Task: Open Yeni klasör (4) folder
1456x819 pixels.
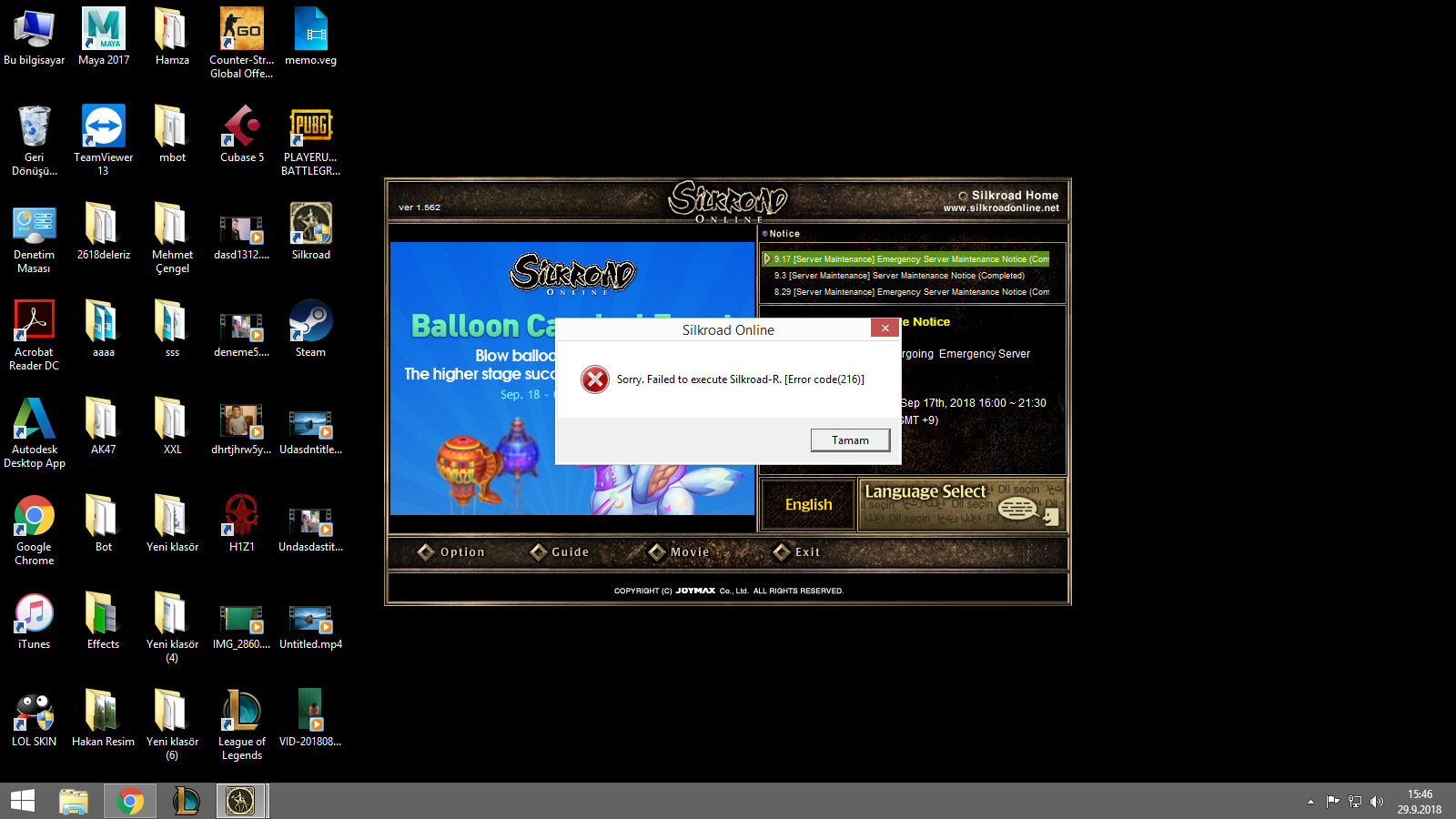Action: [172, 627]
